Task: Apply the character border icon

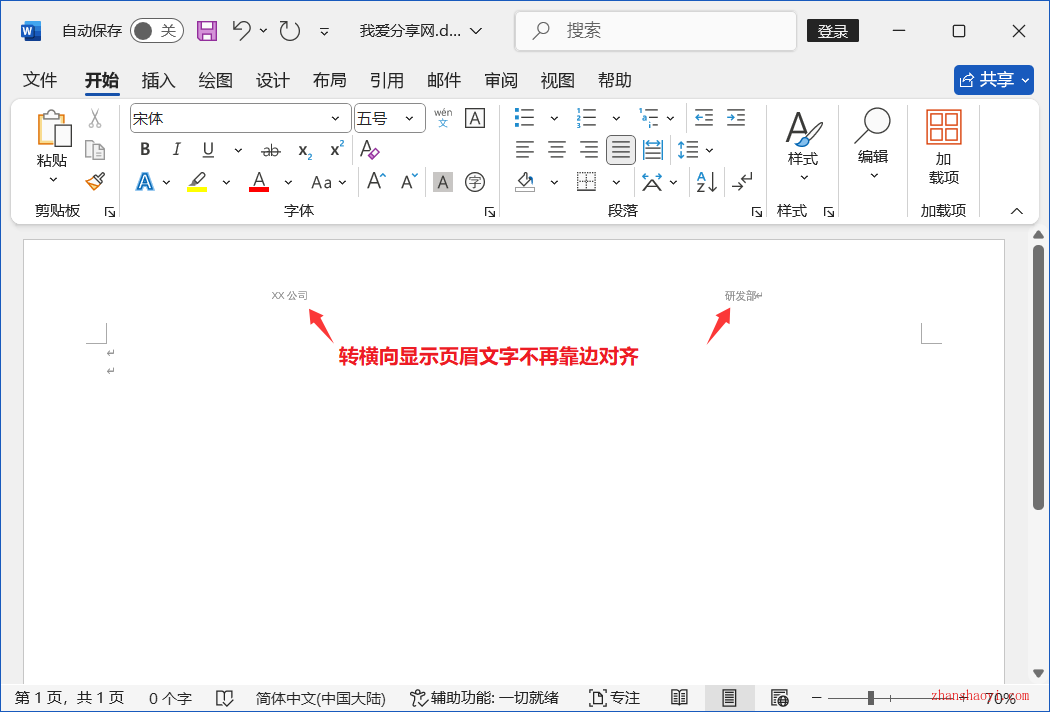Action: tap(475, 119)
